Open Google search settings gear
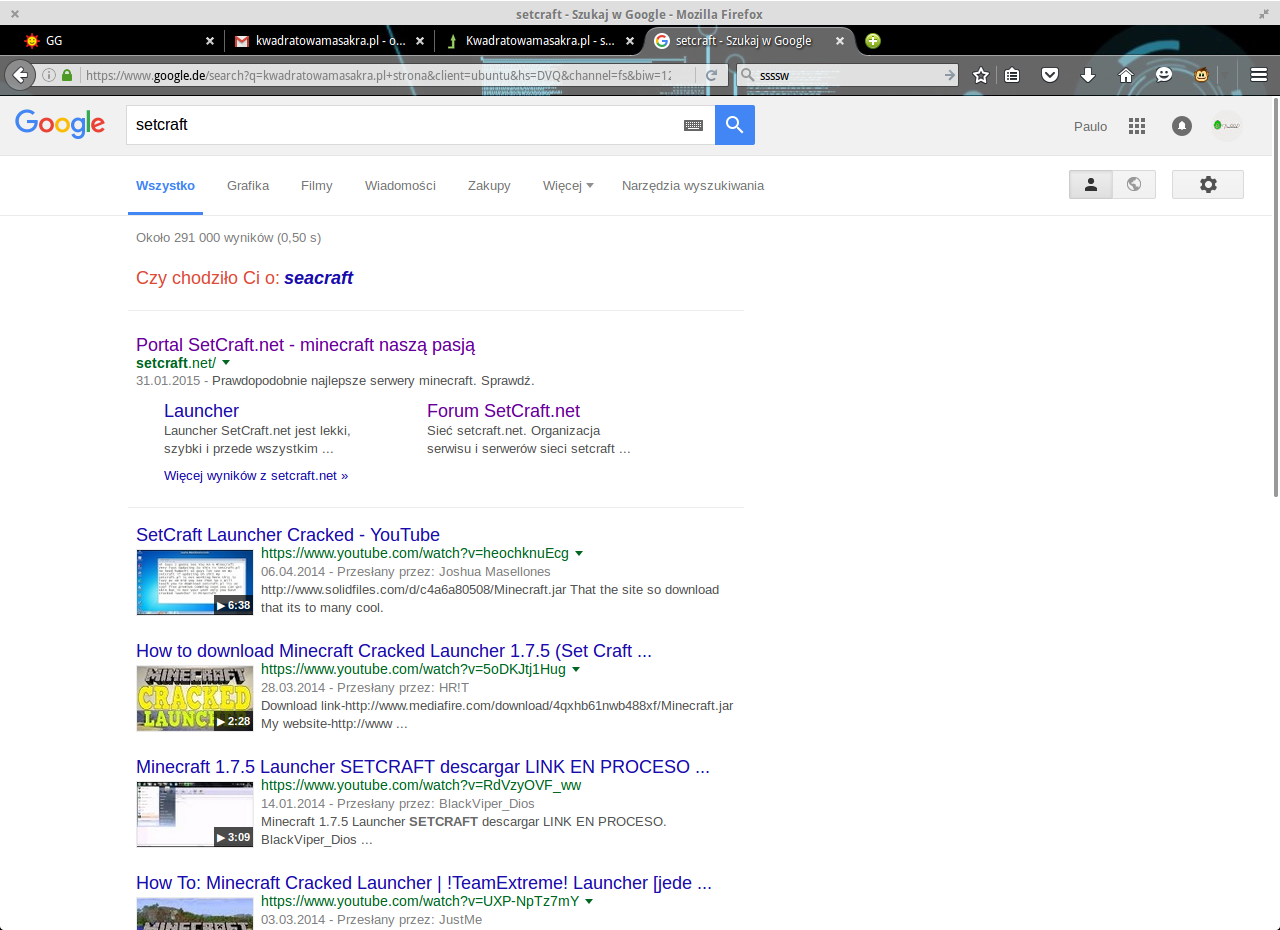The image size is (1280, 930). (x=1208, y=185)
